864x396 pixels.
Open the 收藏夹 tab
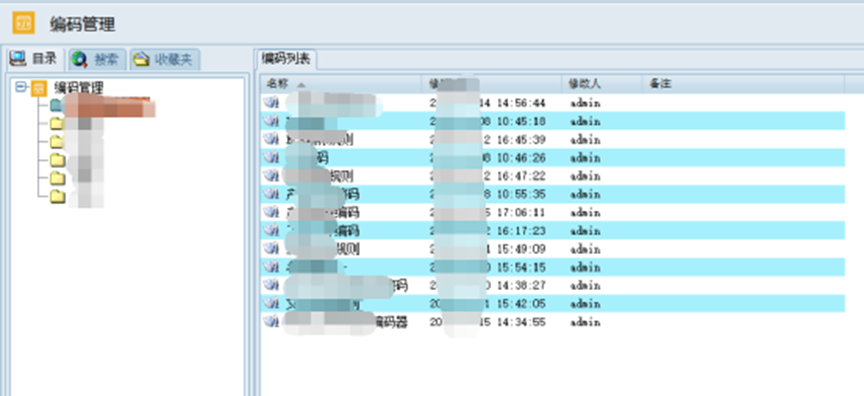pos(165,59)
